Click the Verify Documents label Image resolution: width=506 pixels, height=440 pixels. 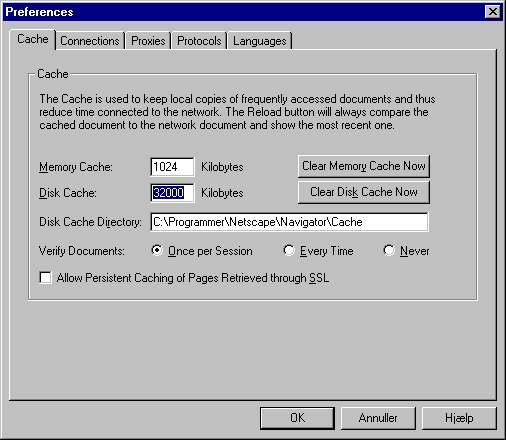pyautogui.click(x=82, y=251)
